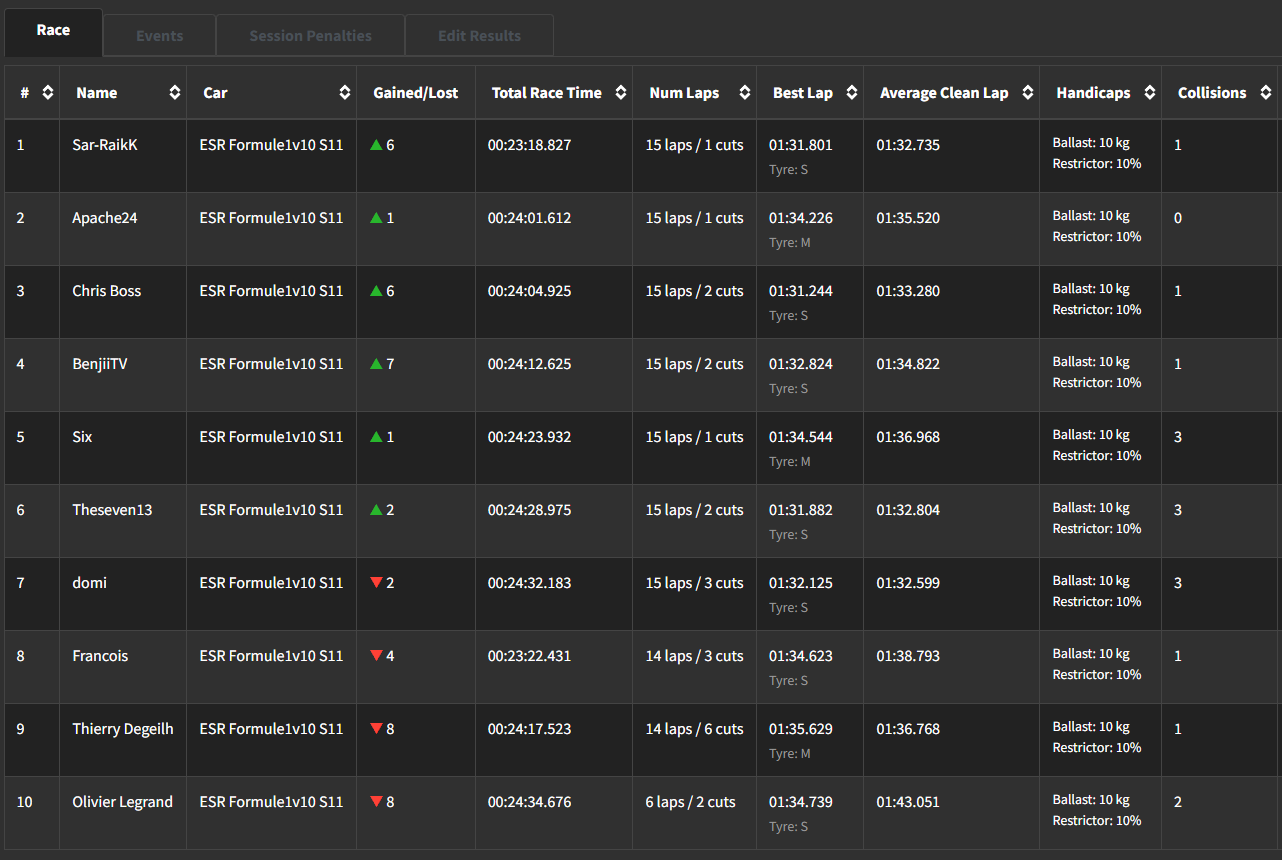Click total race time 00:24:01.612

530,218
